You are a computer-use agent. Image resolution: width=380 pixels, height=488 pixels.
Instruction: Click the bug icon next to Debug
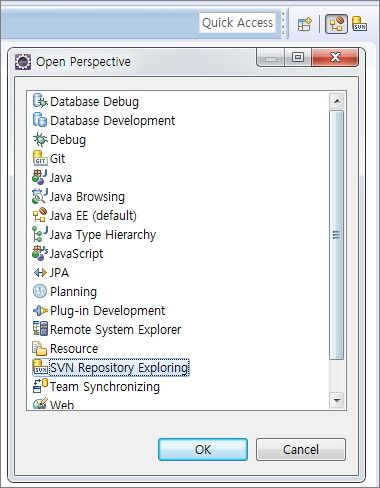pyautogui.click(x=40, y=139)
